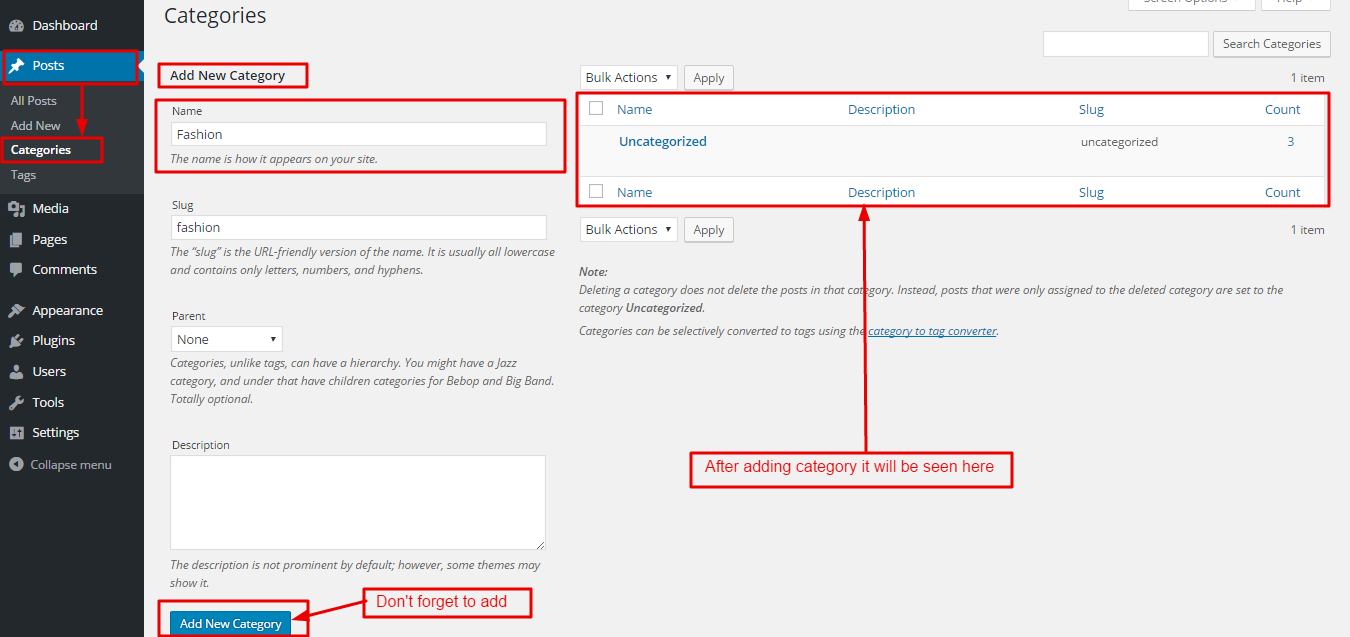The width and height of the screenshot is (1350, 637).
Task: Select Categories submenu item
Action: pos(41,150)
